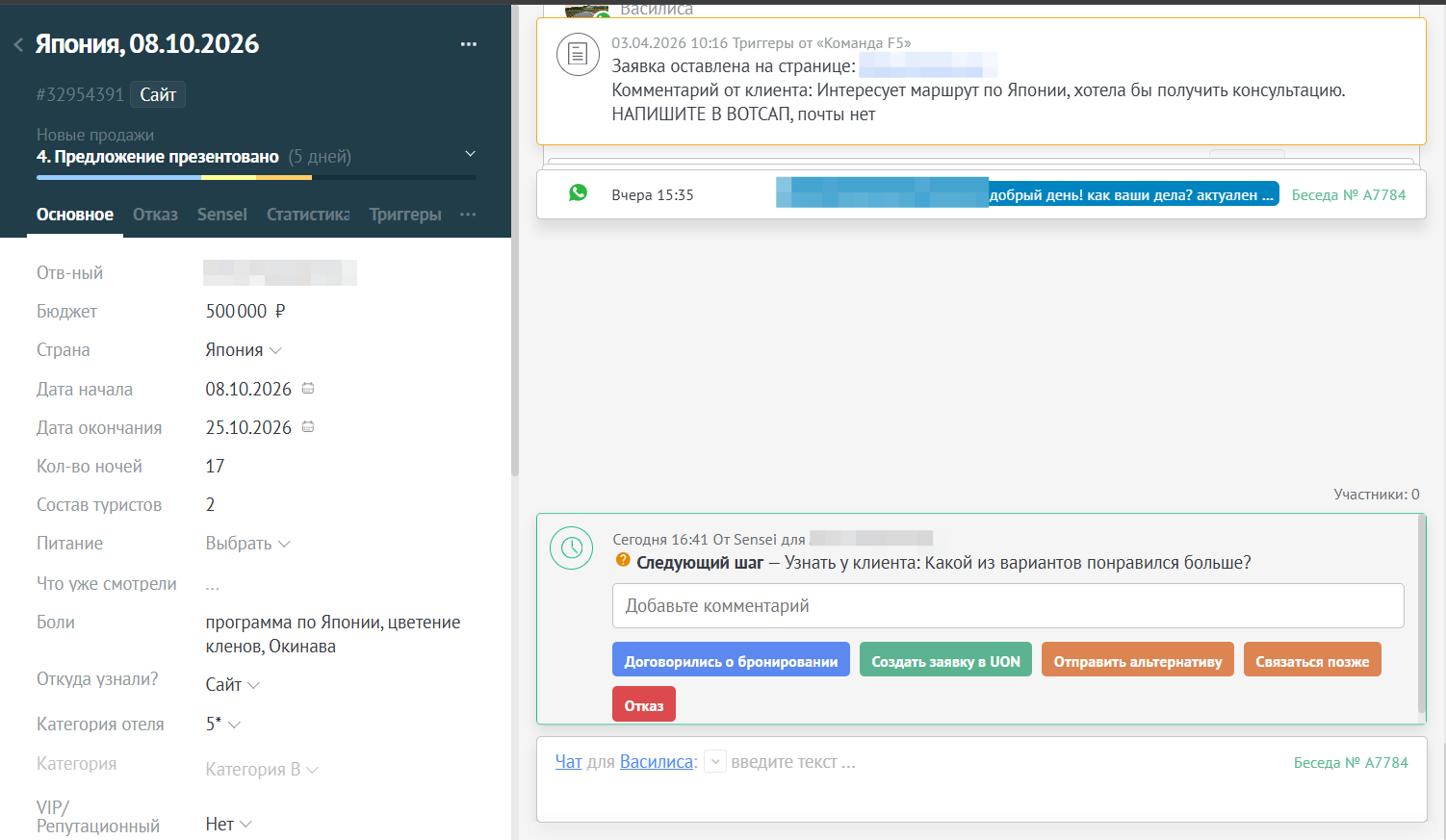
Task: Click the start date 08.10.2026 value
Action: [x=248, y=389]
